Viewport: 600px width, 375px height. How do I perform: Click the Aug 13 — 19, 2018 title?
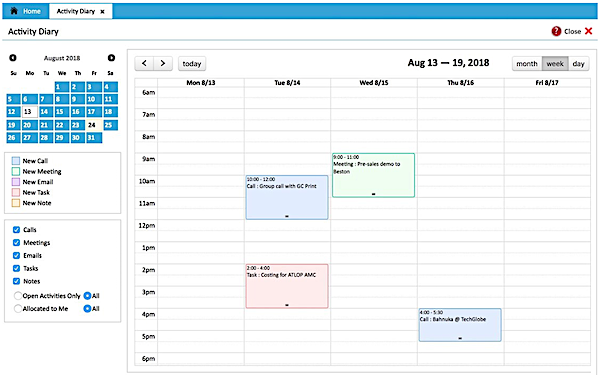(448, 63)
